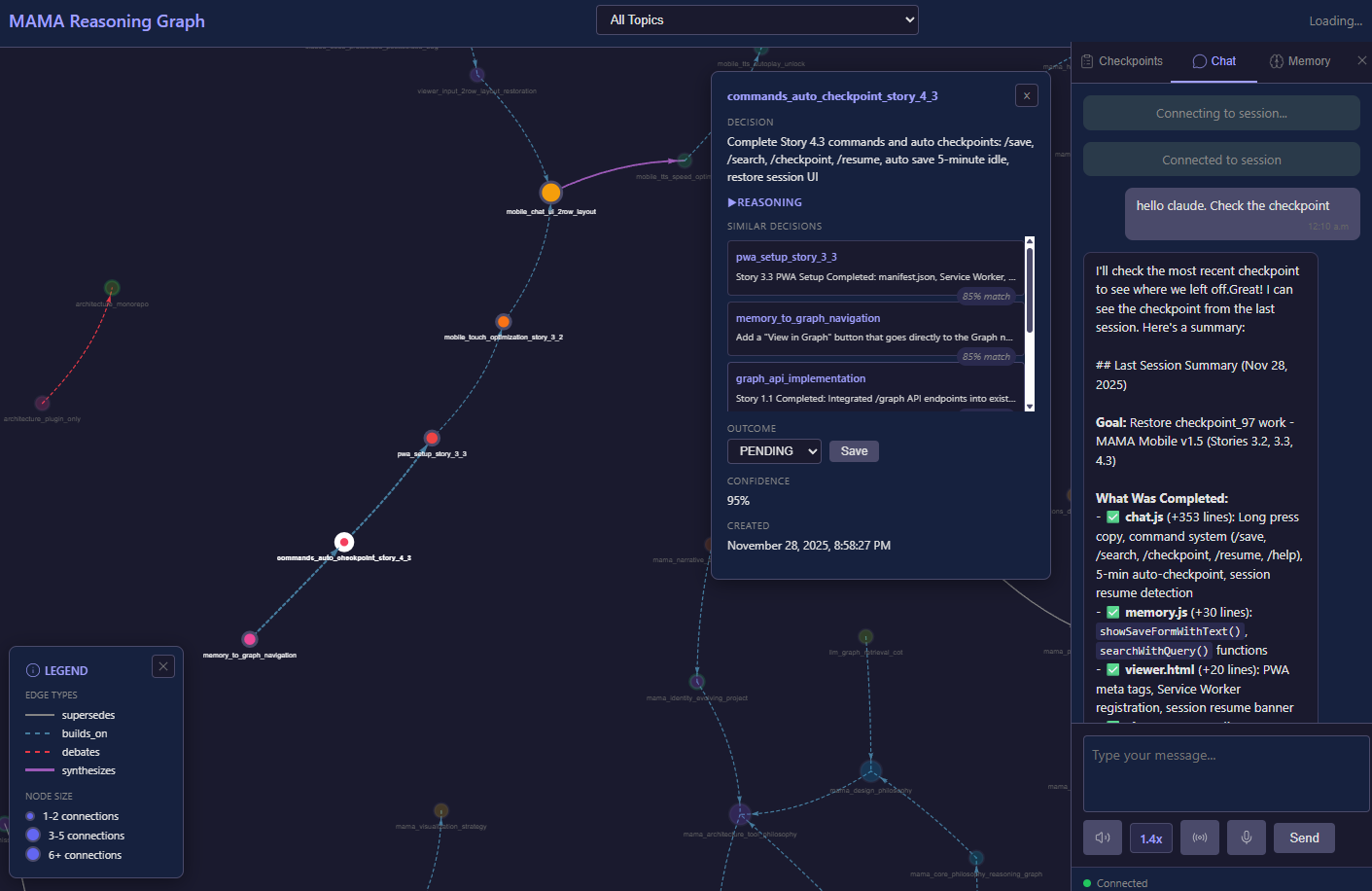Select the red pwa_setup_story_3_3 node
Screen dimensions: 1372x891
pyautogui.click(x=431, y=438)
